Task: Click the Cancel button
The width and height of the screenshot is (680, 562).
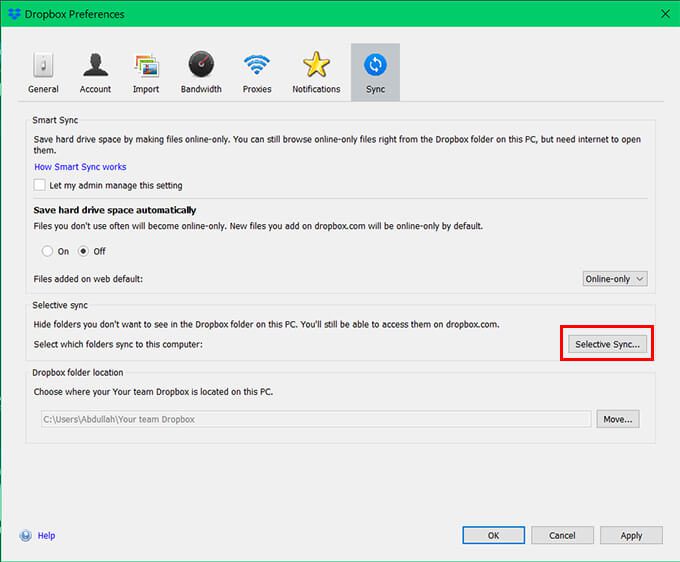Action: tap(562, 536)
